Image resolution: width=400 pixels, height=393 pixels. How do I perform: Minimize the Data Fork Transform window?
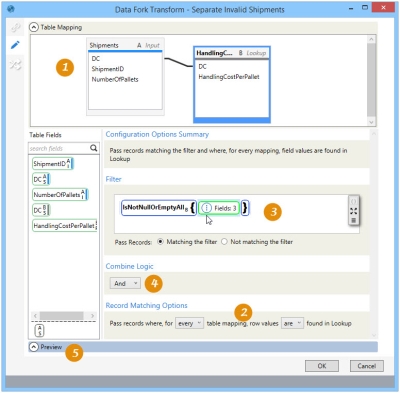351,8
